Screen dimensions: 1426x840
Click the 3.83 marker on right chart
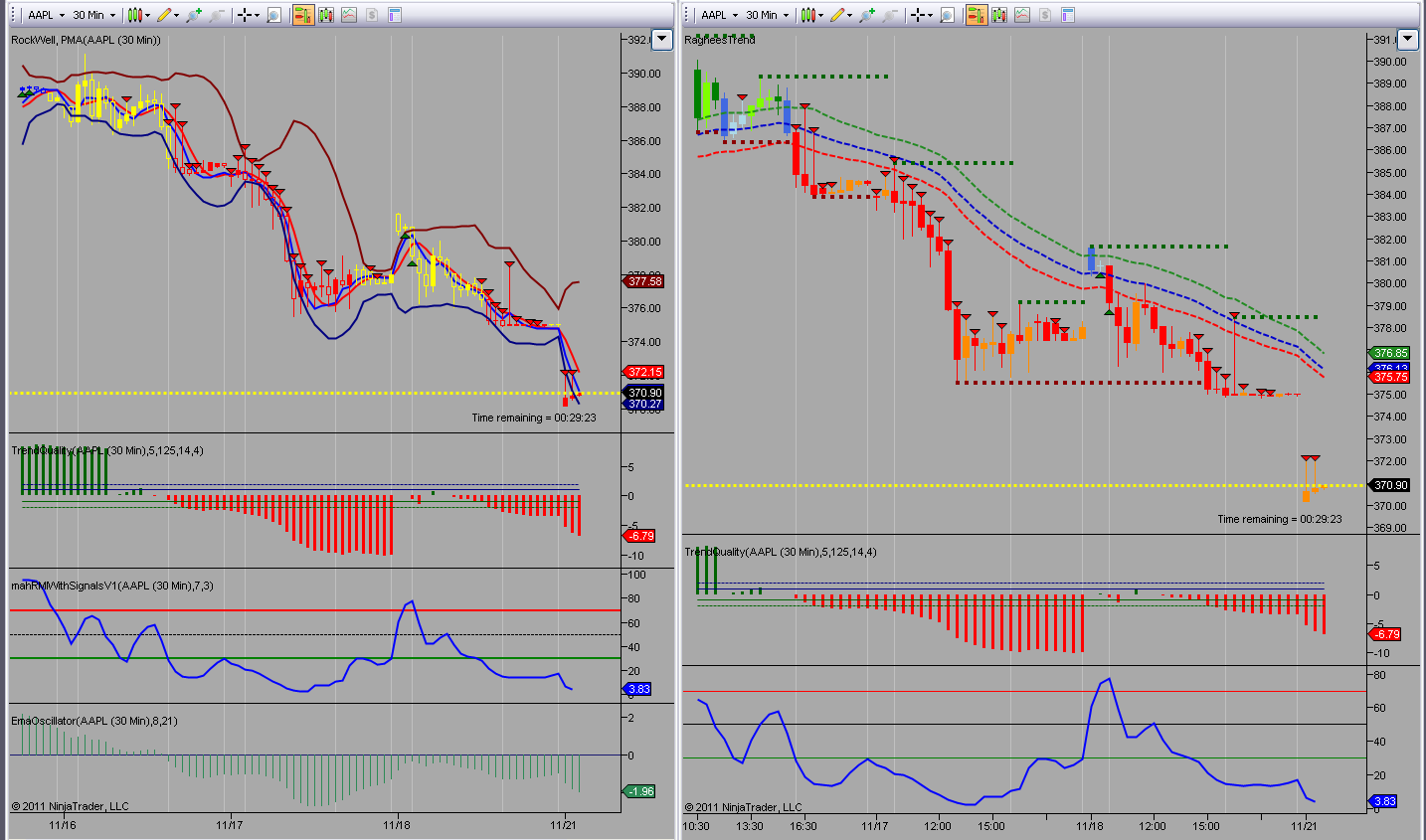pyautogui.click(x=1384, y=801)
